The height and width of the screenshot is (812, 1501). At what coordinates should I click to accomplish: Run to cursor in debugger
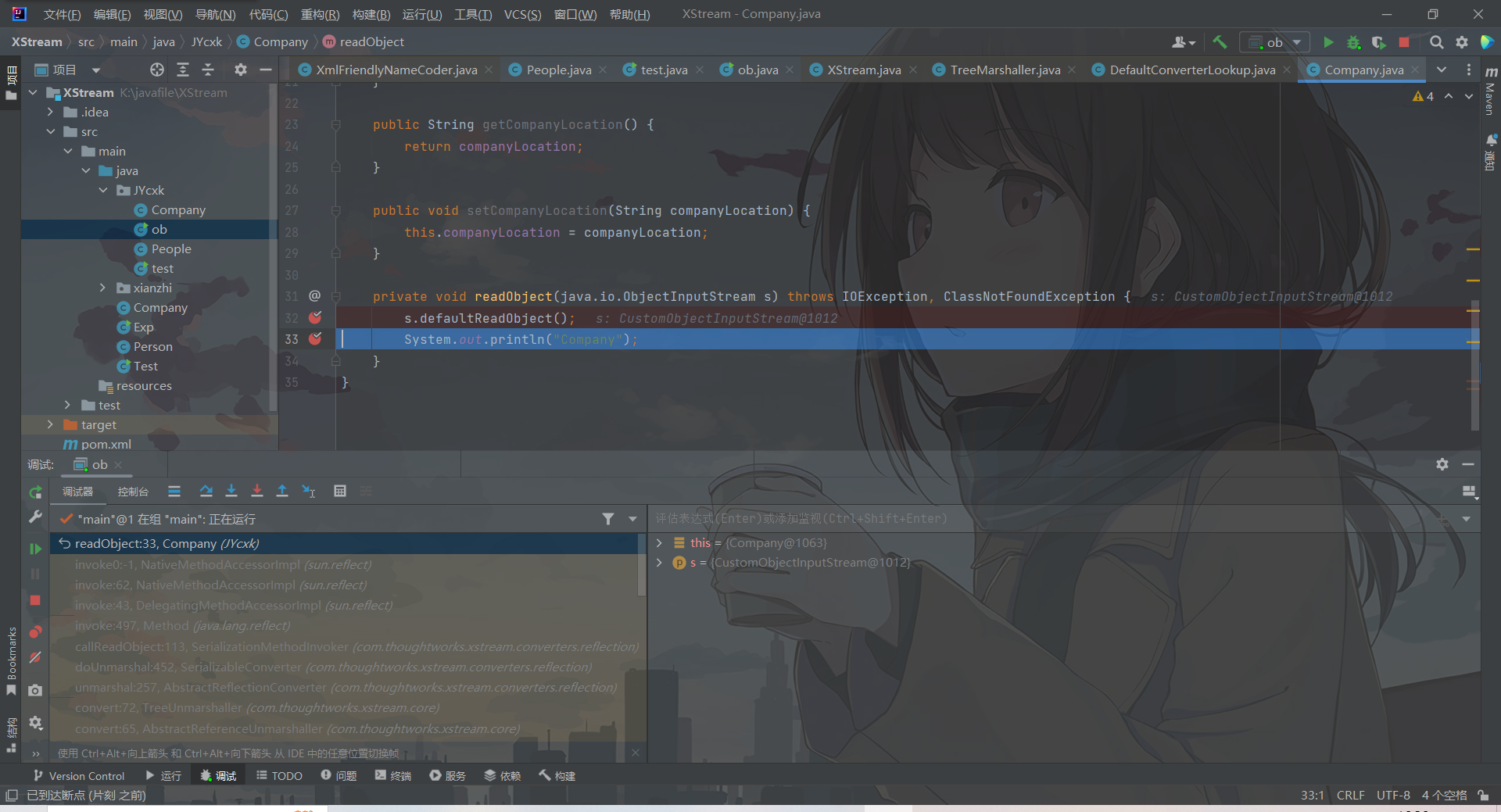[x=309, y=491]
